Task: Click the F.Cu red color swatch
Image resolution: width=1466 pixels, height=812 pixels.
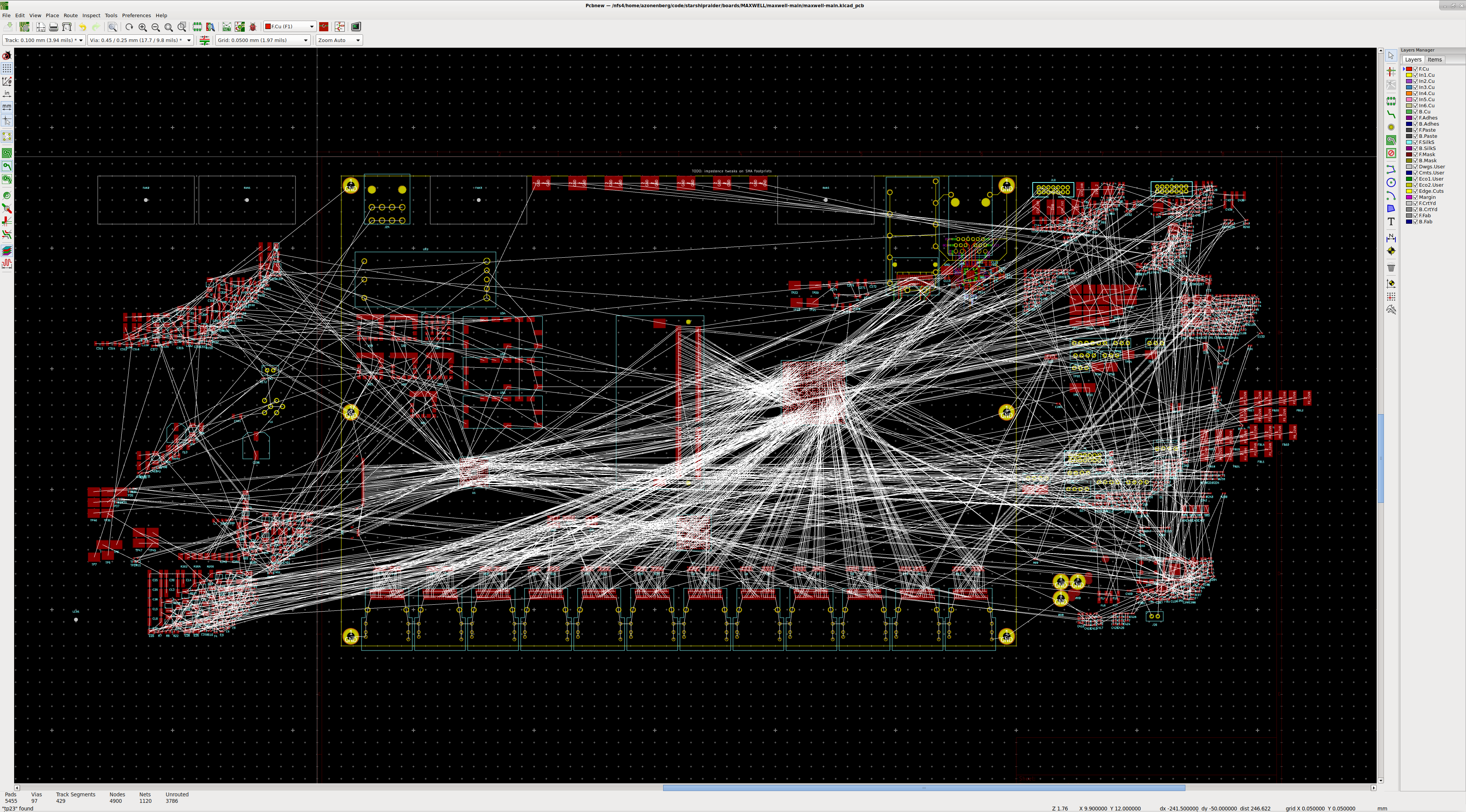Action: click(1409, 69)
